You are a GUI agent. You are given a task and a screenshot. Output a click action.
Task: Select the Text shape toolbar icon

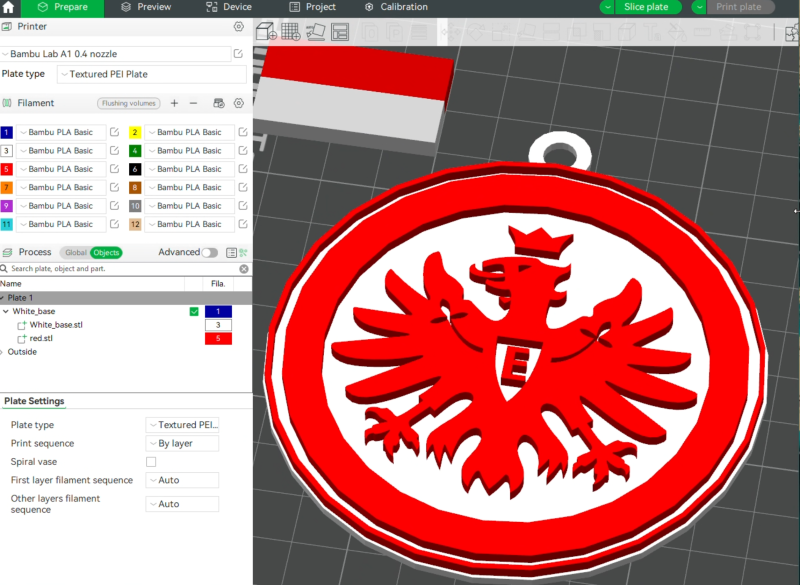tap(652, 33)
